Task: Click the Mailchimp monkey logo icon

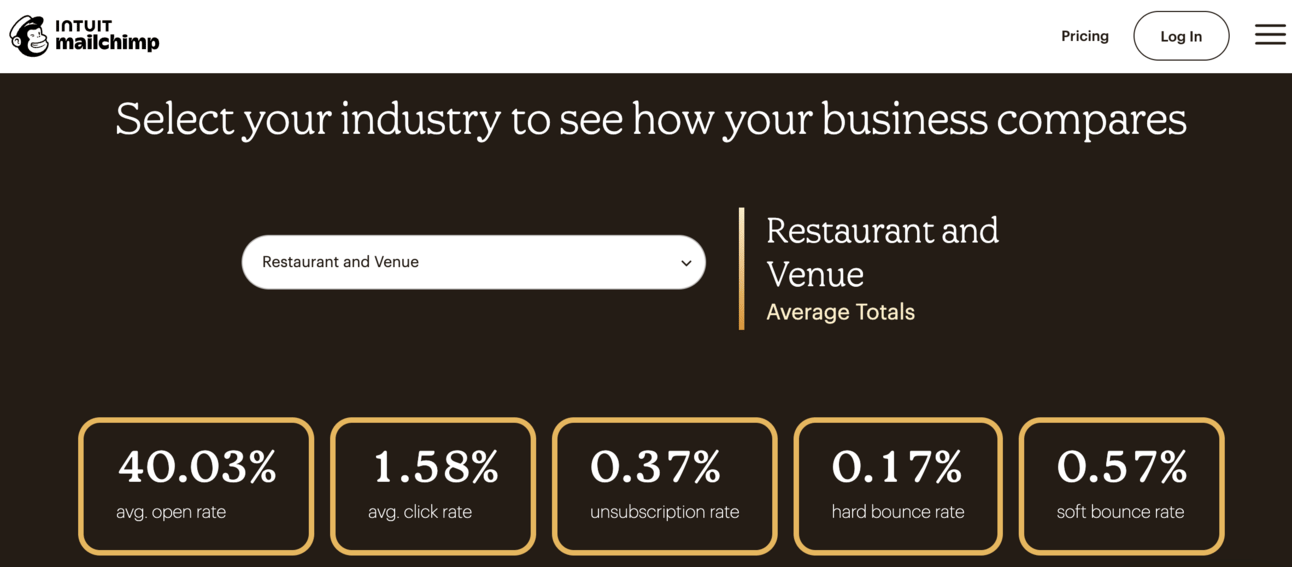Action: coord(29,36)
